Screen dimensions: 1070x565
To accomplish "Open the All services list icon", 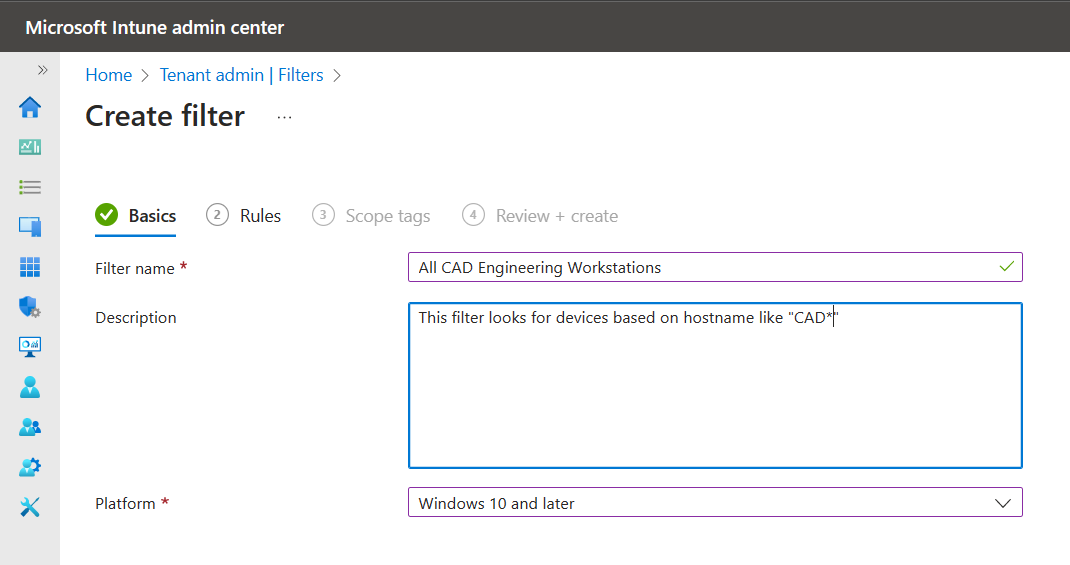I will coord(30,187).
